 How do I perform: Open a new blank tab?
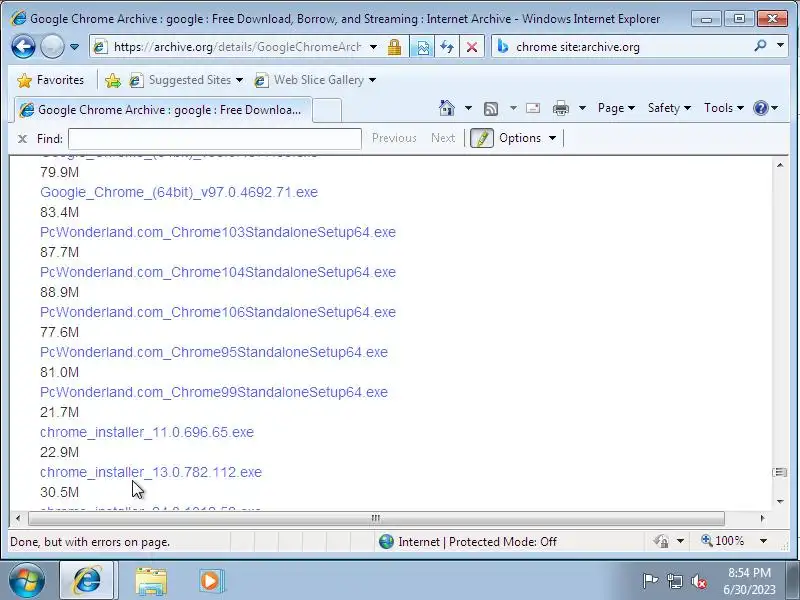[x=327, y=110]
